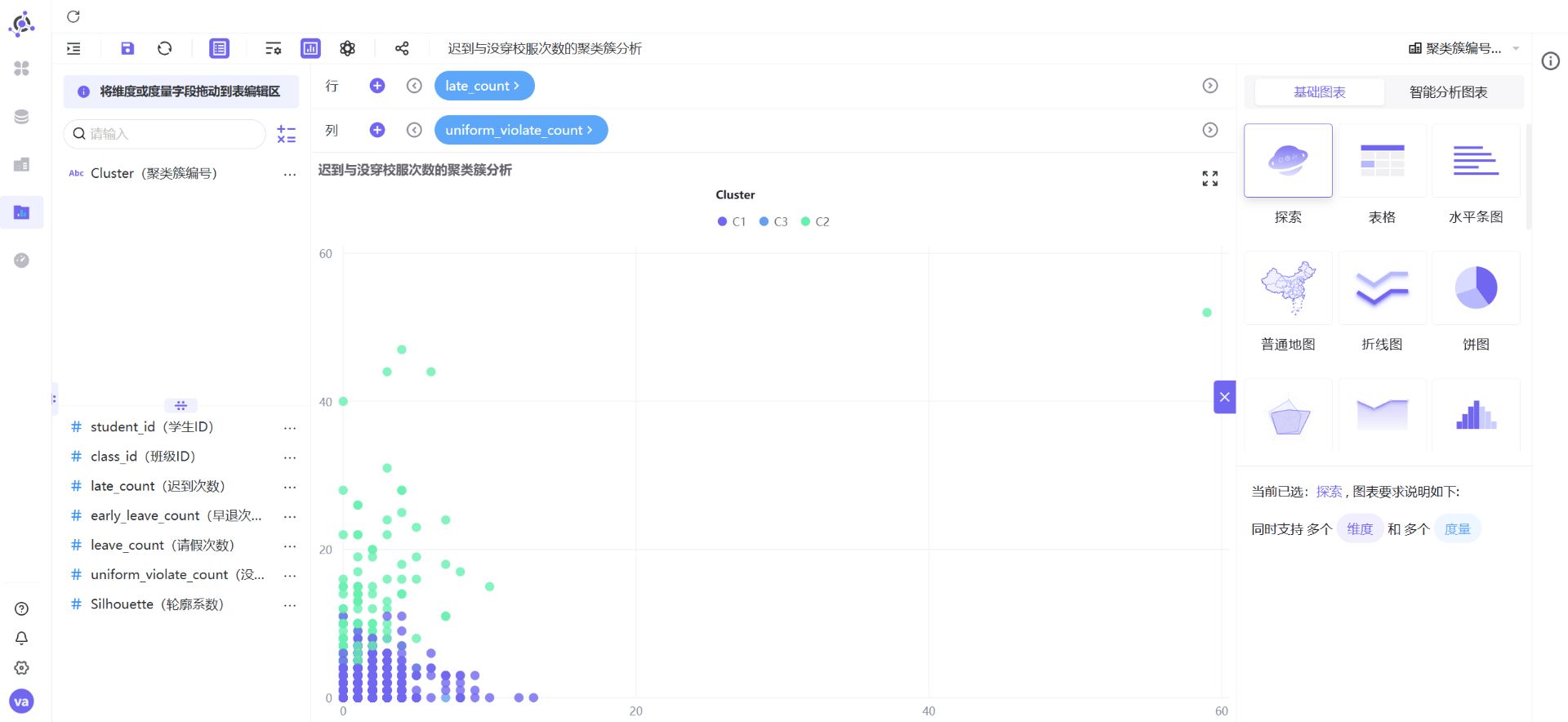Open the filter settings icon
The image size is (1568, 722).
tap(274, 48)
